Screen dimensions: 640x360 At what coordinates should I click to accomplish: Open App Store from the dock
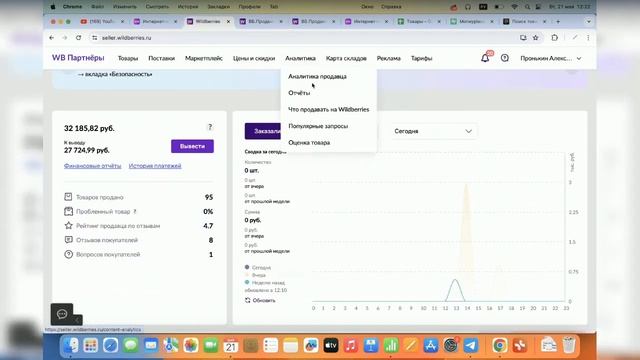pyautogui.click(x=431, y=345)
